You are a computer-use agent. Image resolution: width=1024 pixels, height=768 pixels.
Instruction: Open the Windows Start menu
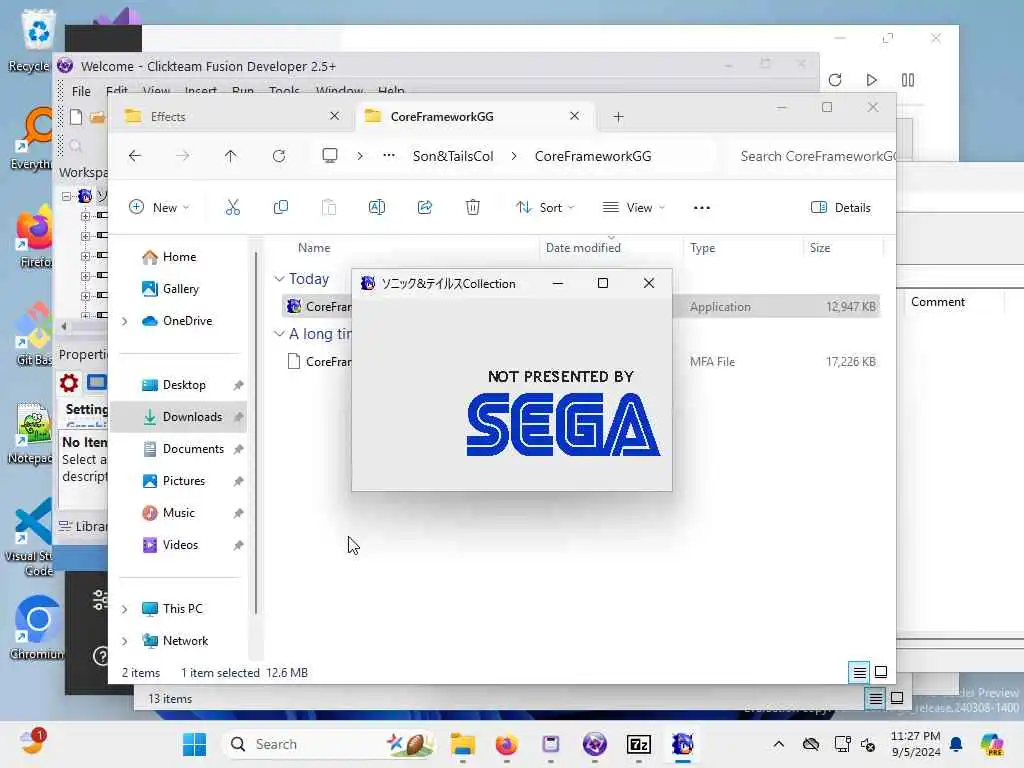click(x=194, y=744)
